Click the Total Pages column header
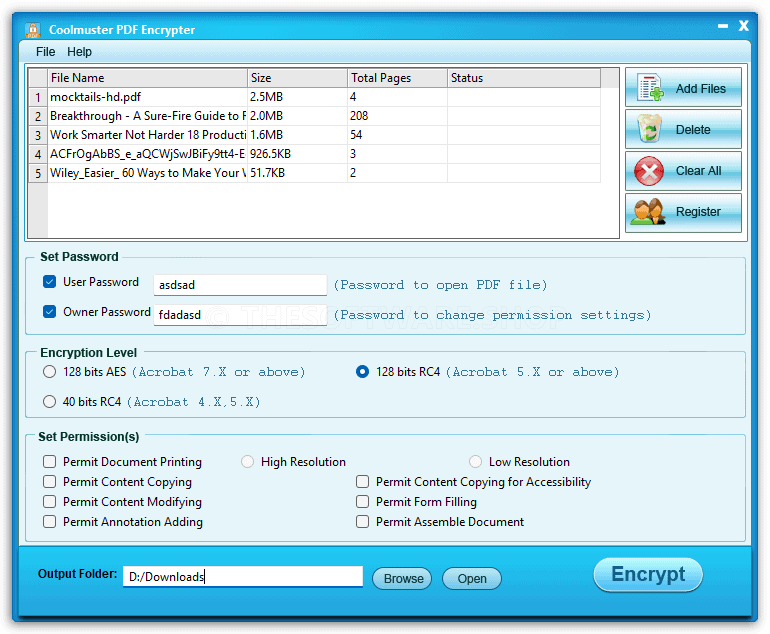The width and height of the screenshot is (770, 634). click(x=398, y=78)
